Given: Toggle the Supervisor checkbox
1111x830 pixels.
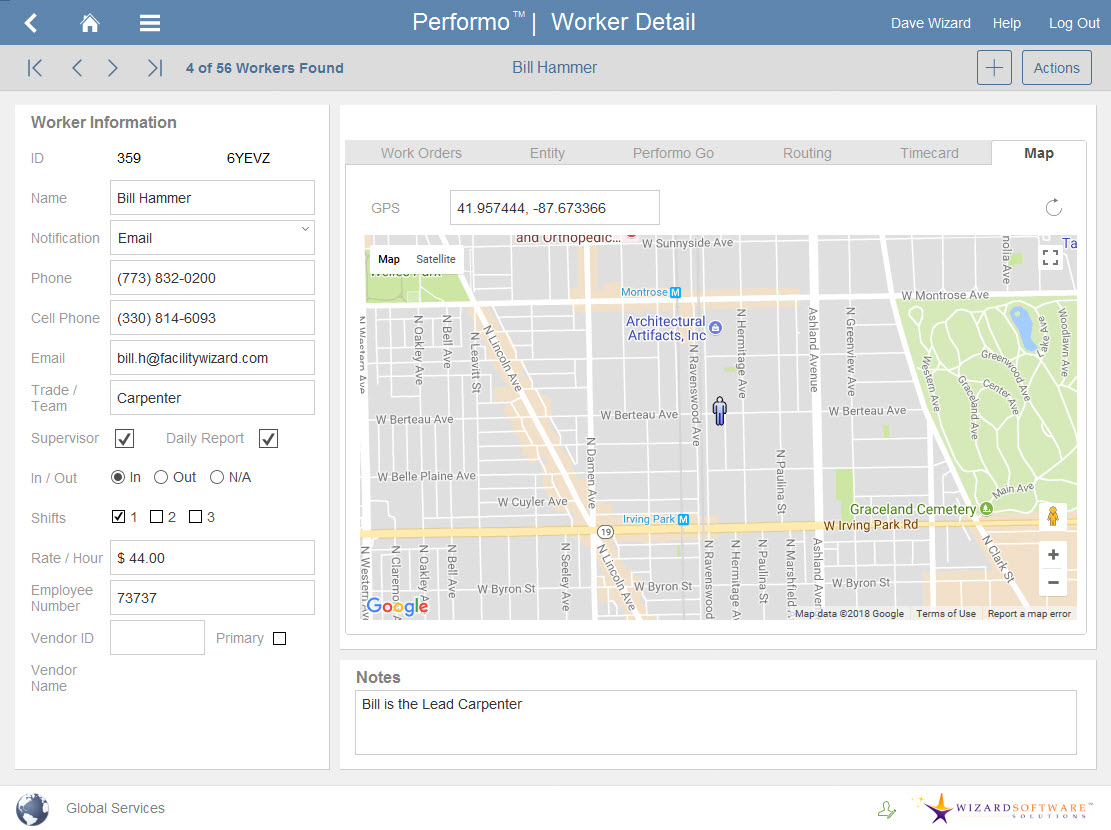Looking at the screenshot, I should 125,439.
